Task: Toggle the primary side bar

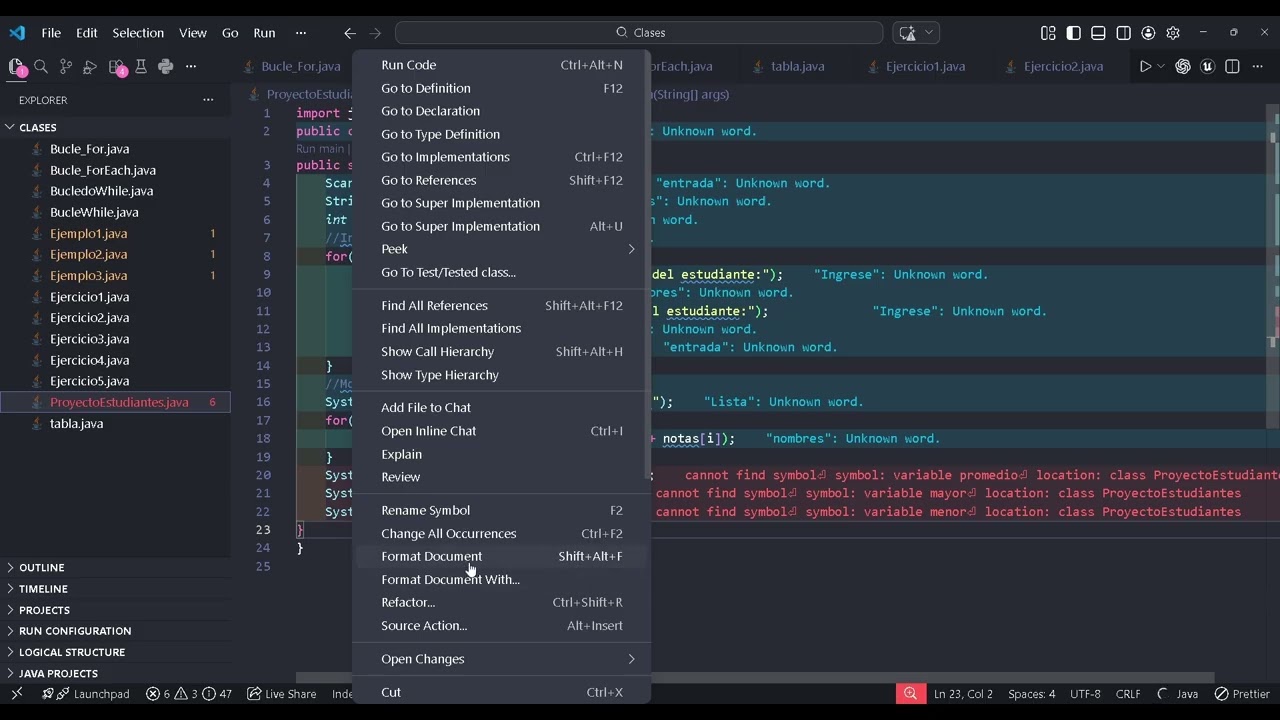Action: [1073, 33]
